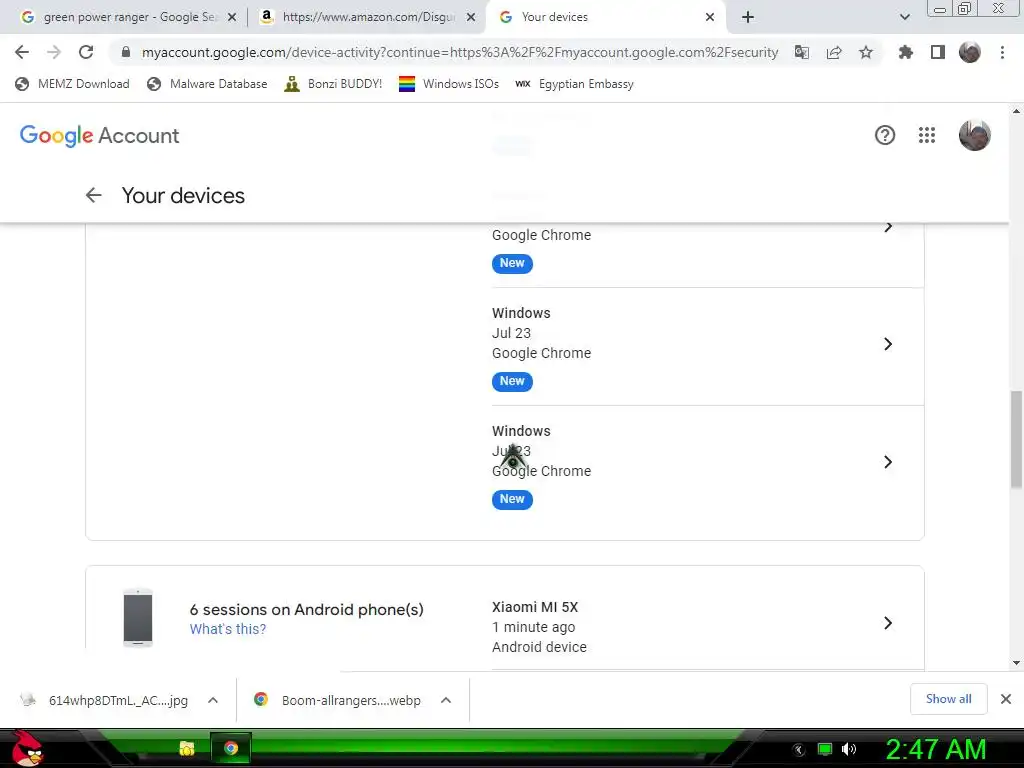
Task: Open Bonzi BUDDY! bookmark
Action: [334, 84]
